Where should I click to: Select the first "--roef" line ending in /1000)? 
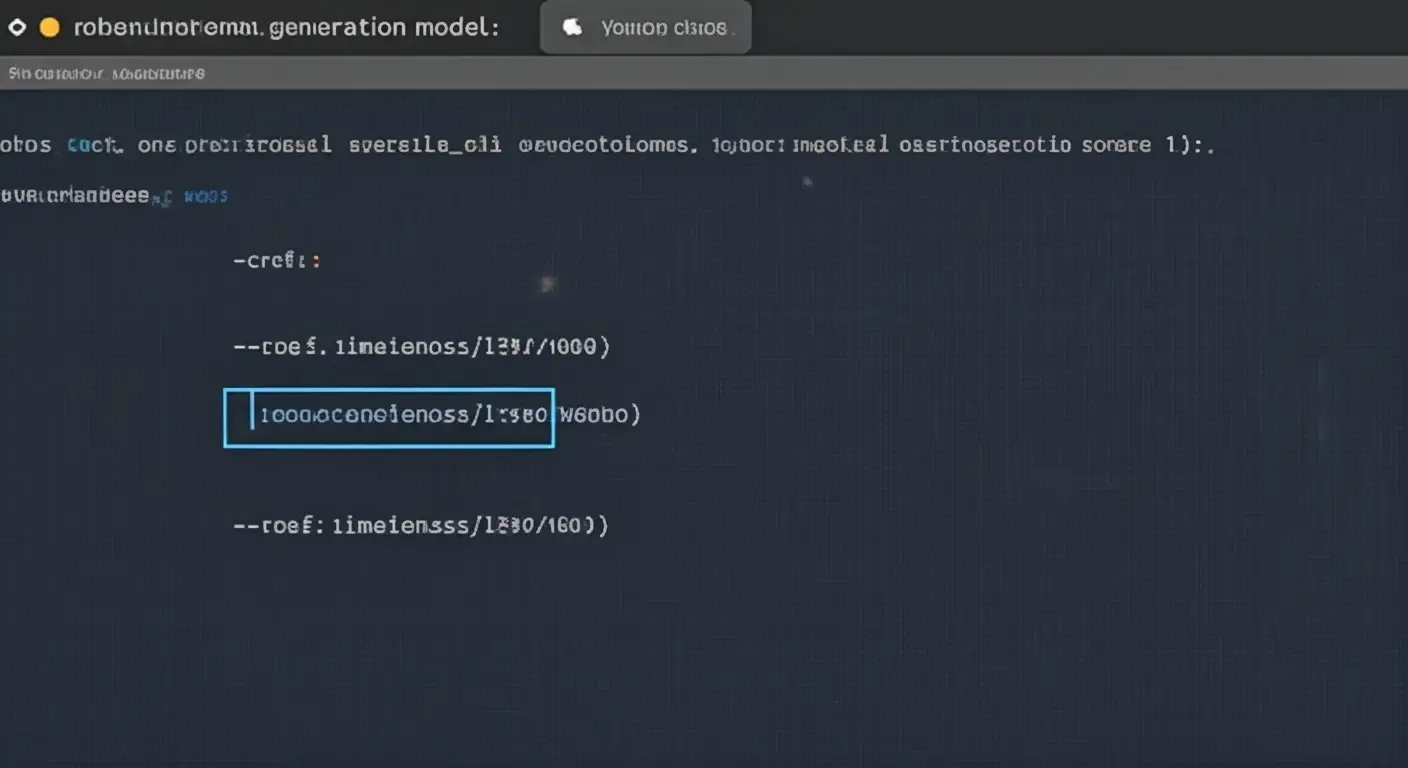coord(421,347)
